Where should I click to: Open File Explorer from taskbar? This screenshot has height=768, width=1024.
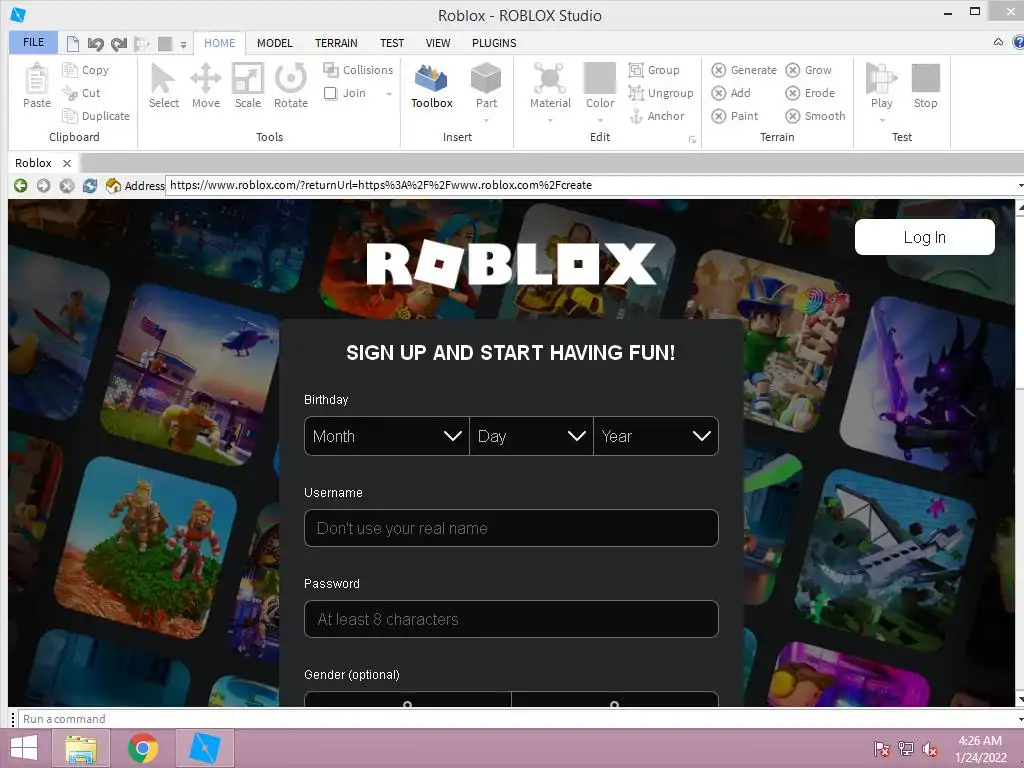(81, 748)
